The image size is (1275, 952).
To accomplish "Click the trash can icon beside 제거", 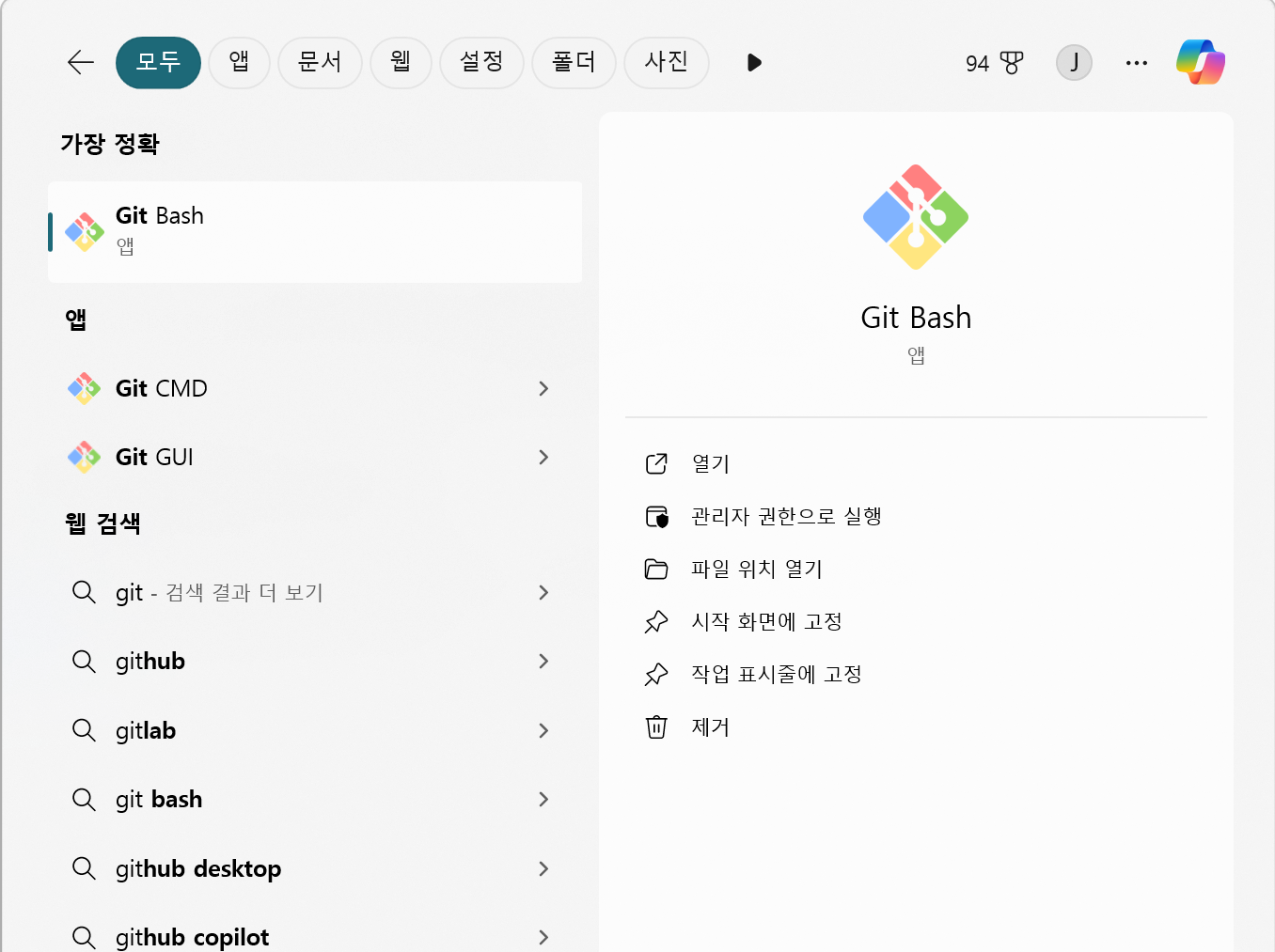I will 656,726.
